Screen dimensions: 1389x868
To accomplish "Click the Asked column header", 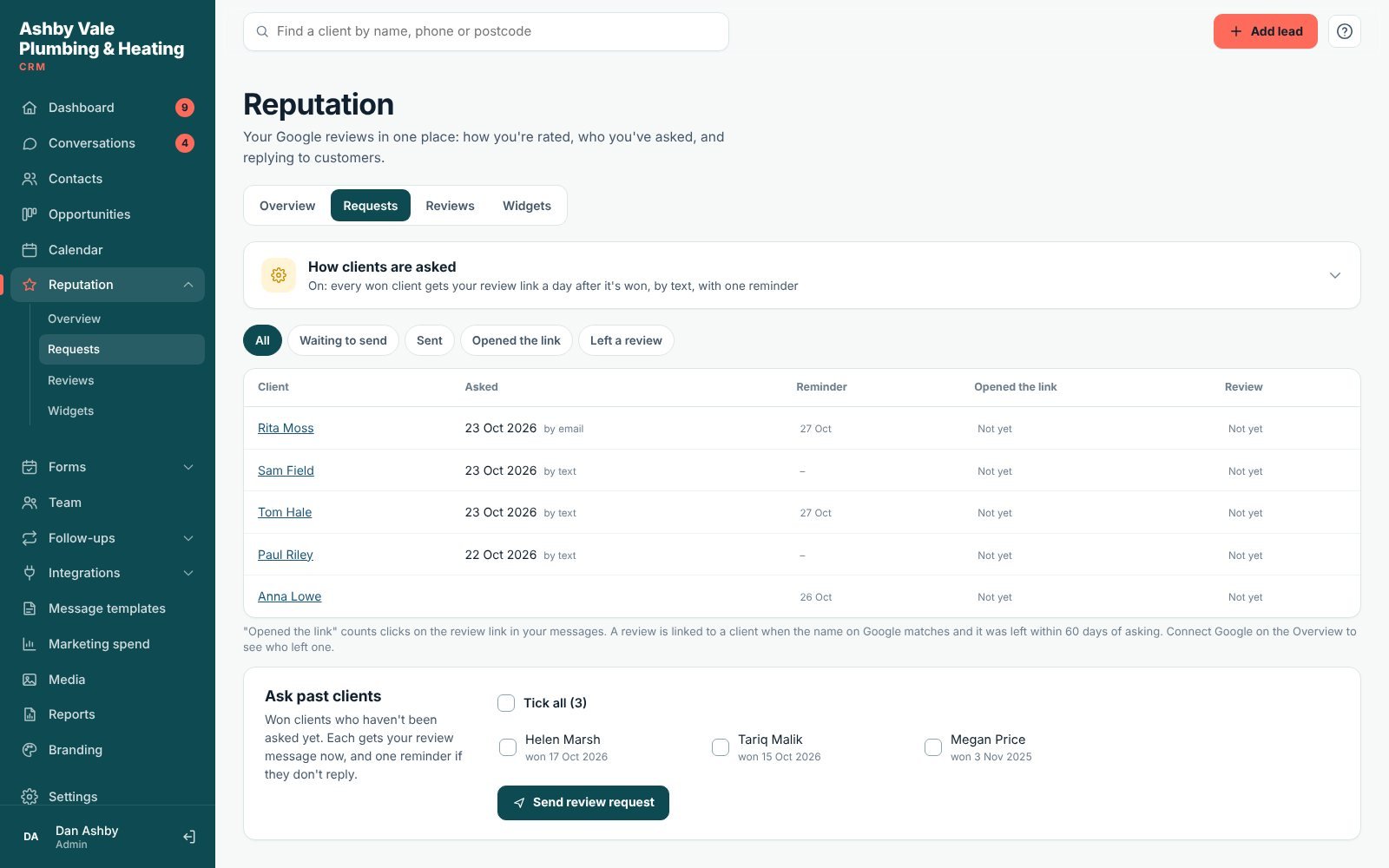I will pos(481,387).
